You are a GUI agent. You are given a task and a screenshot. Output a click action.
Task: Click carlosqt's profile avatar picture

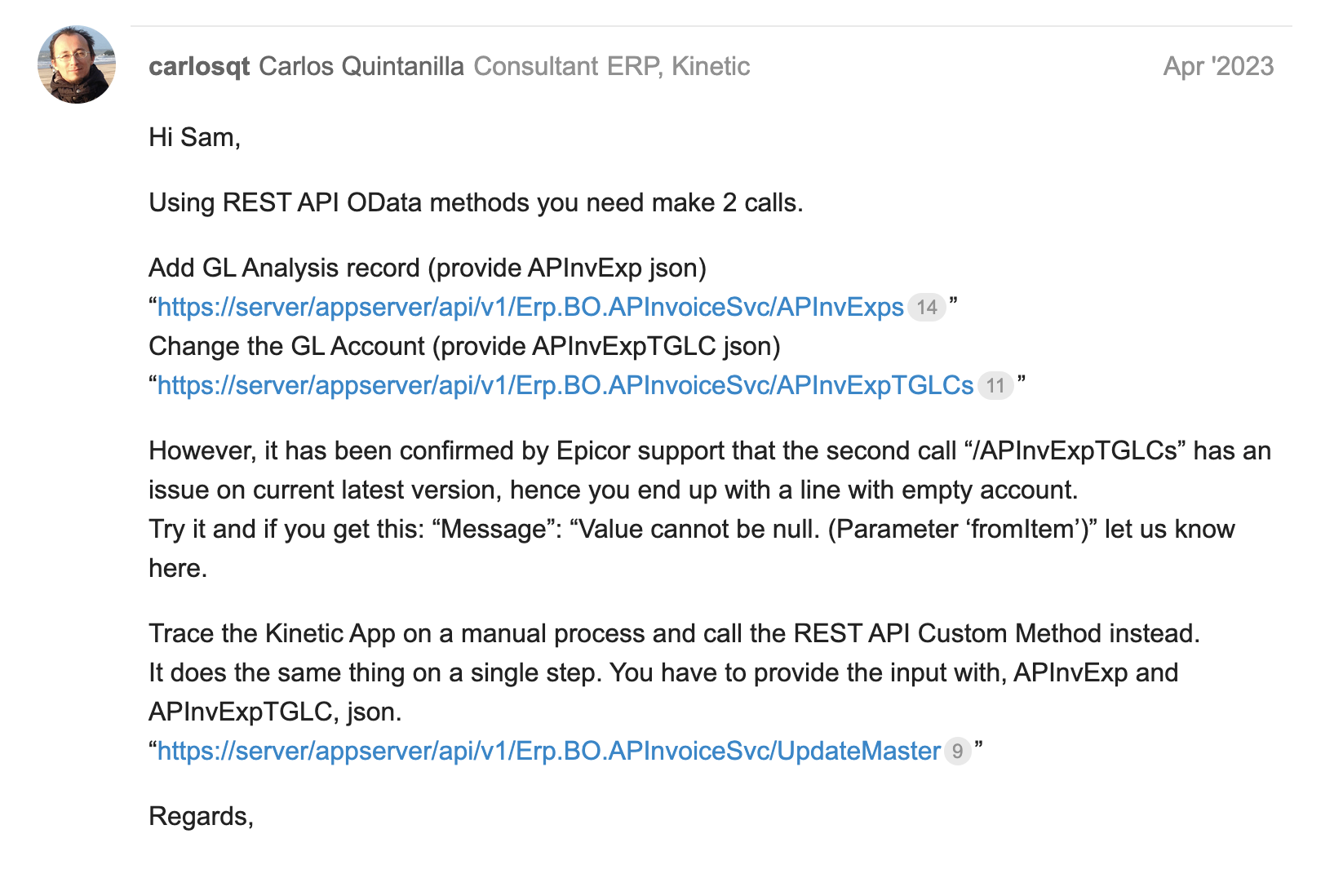pyautogui.click(x=77, y=64)
